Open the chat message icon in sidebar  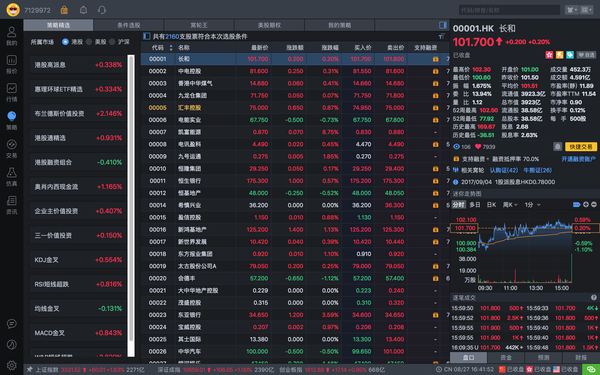12,324
